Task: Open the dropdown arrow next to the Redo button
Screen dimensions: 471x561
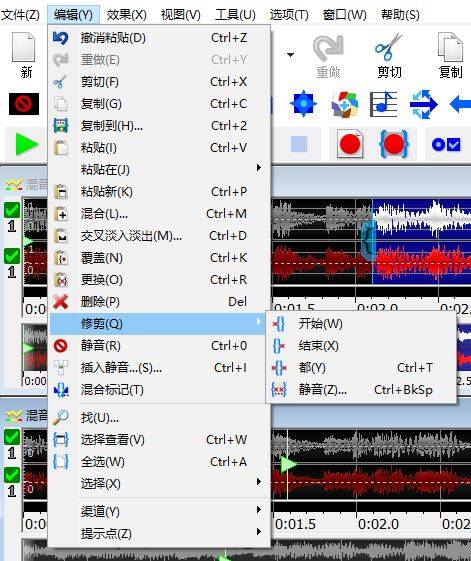Action: [x=291, y=55]
